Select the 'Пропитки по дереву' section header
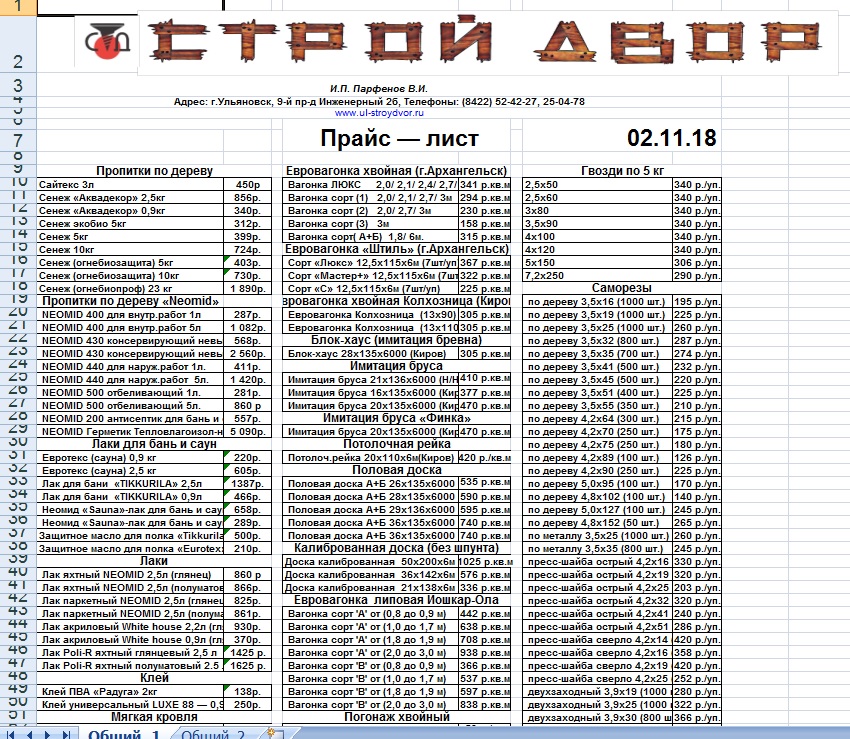This screenshot has height=739, width=850. (x=154, y=171)
